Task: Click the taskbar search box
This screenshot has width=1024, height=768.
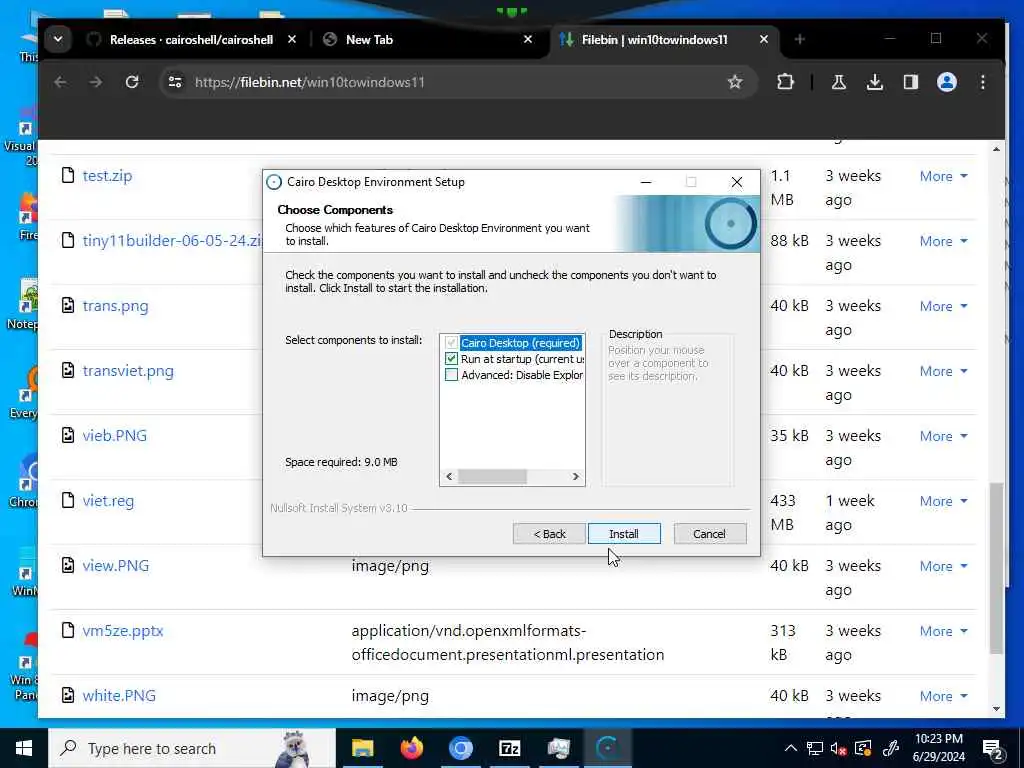Action: coord(191,748)
